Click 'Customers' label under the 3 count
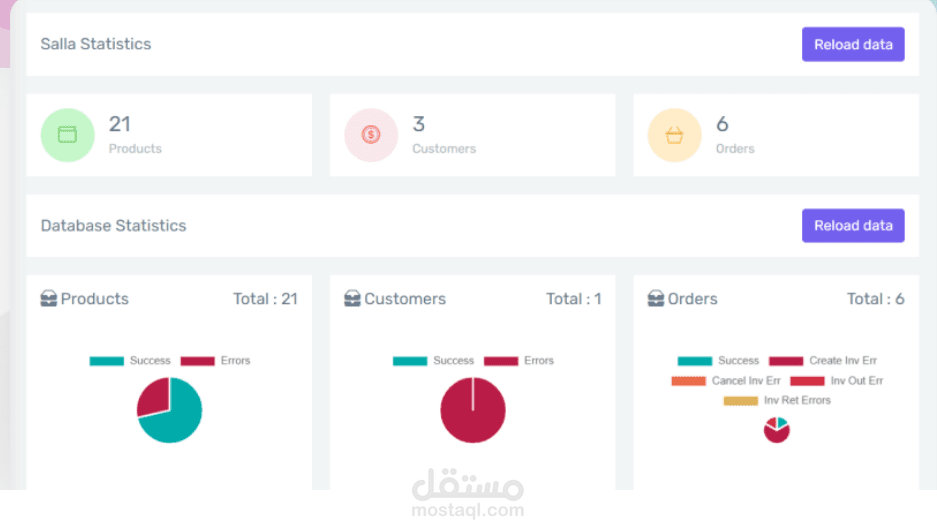 click(x=444, y=149)
